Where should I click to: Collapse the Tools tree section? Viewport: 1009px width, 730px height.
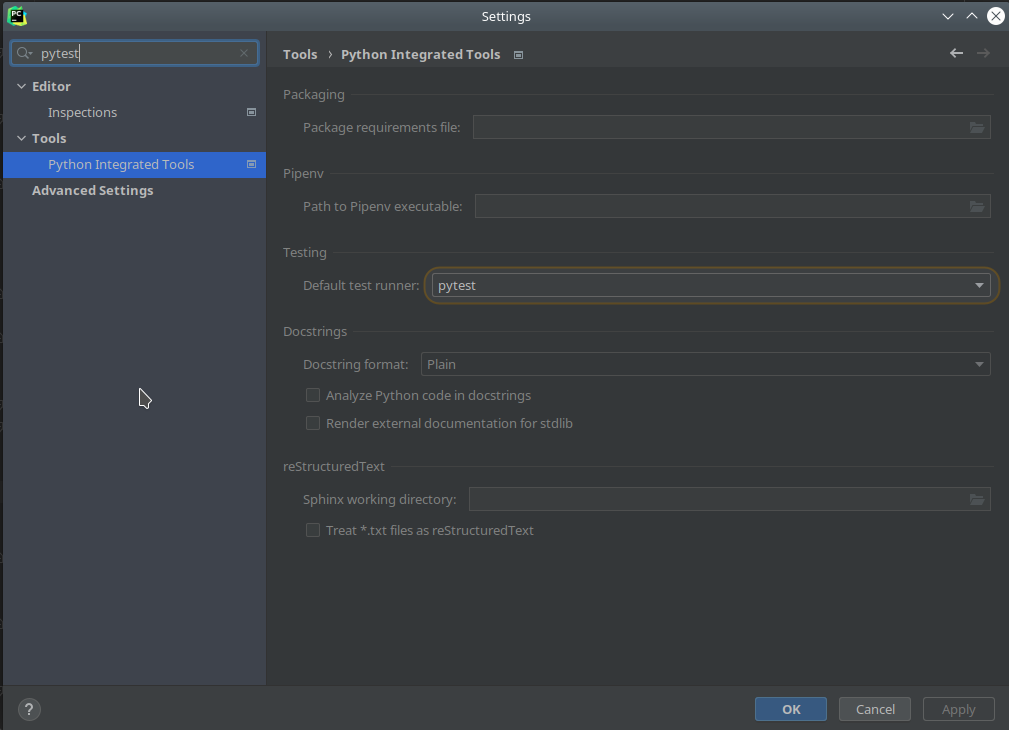tap(21, 138)
